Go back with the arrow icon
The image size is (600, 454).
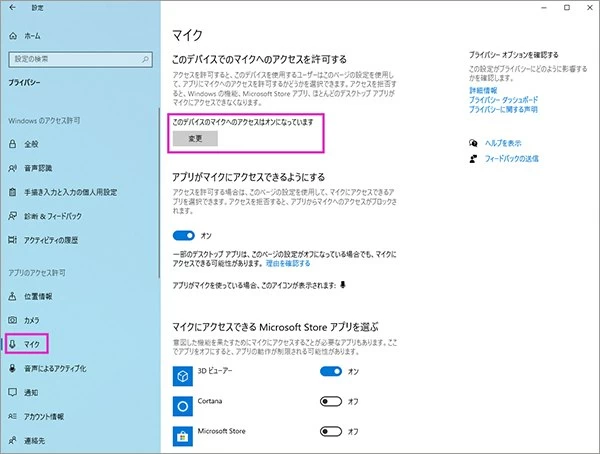(x=13, y=7)
